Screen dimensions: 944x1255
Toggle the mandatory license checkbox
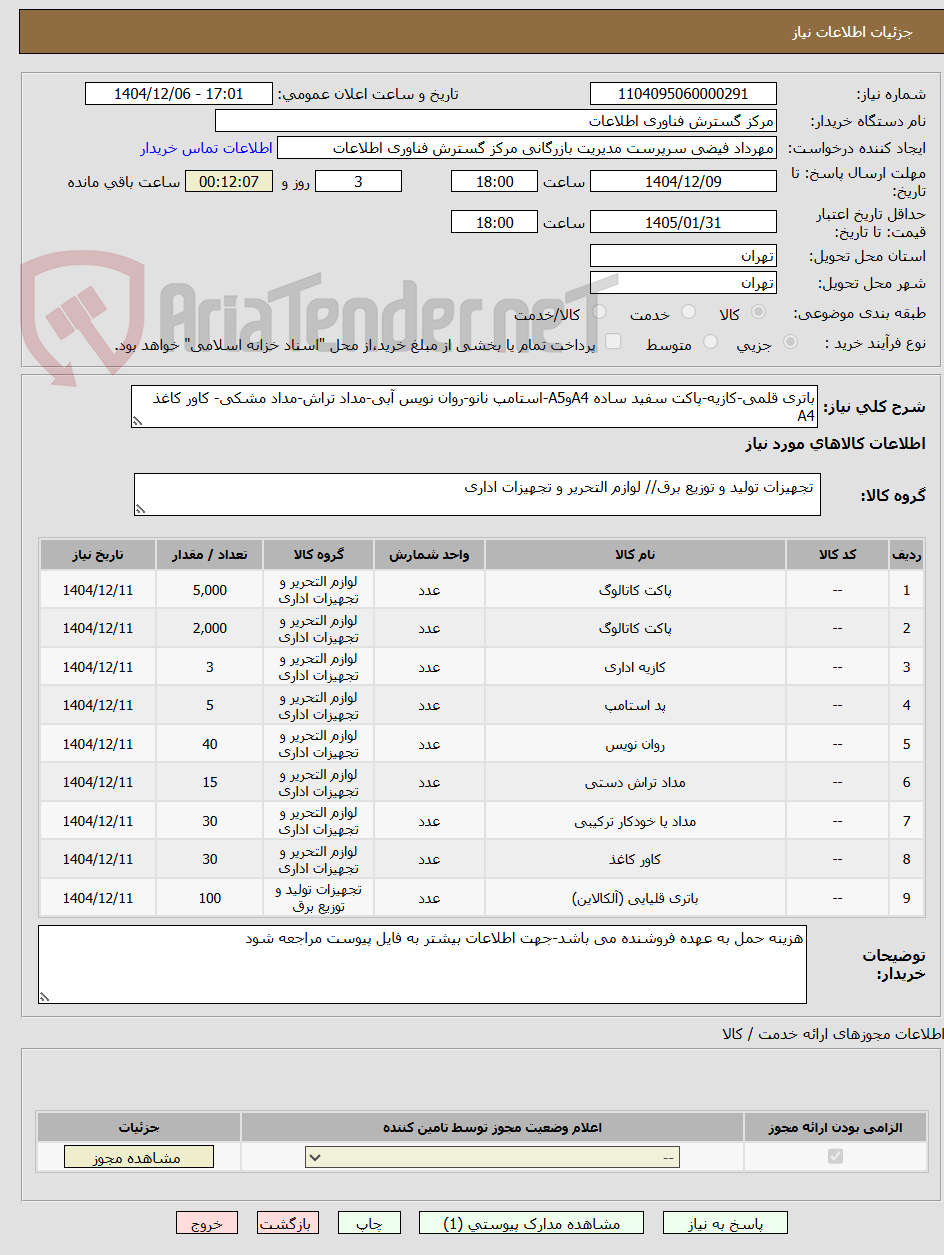click(835, 1156)
